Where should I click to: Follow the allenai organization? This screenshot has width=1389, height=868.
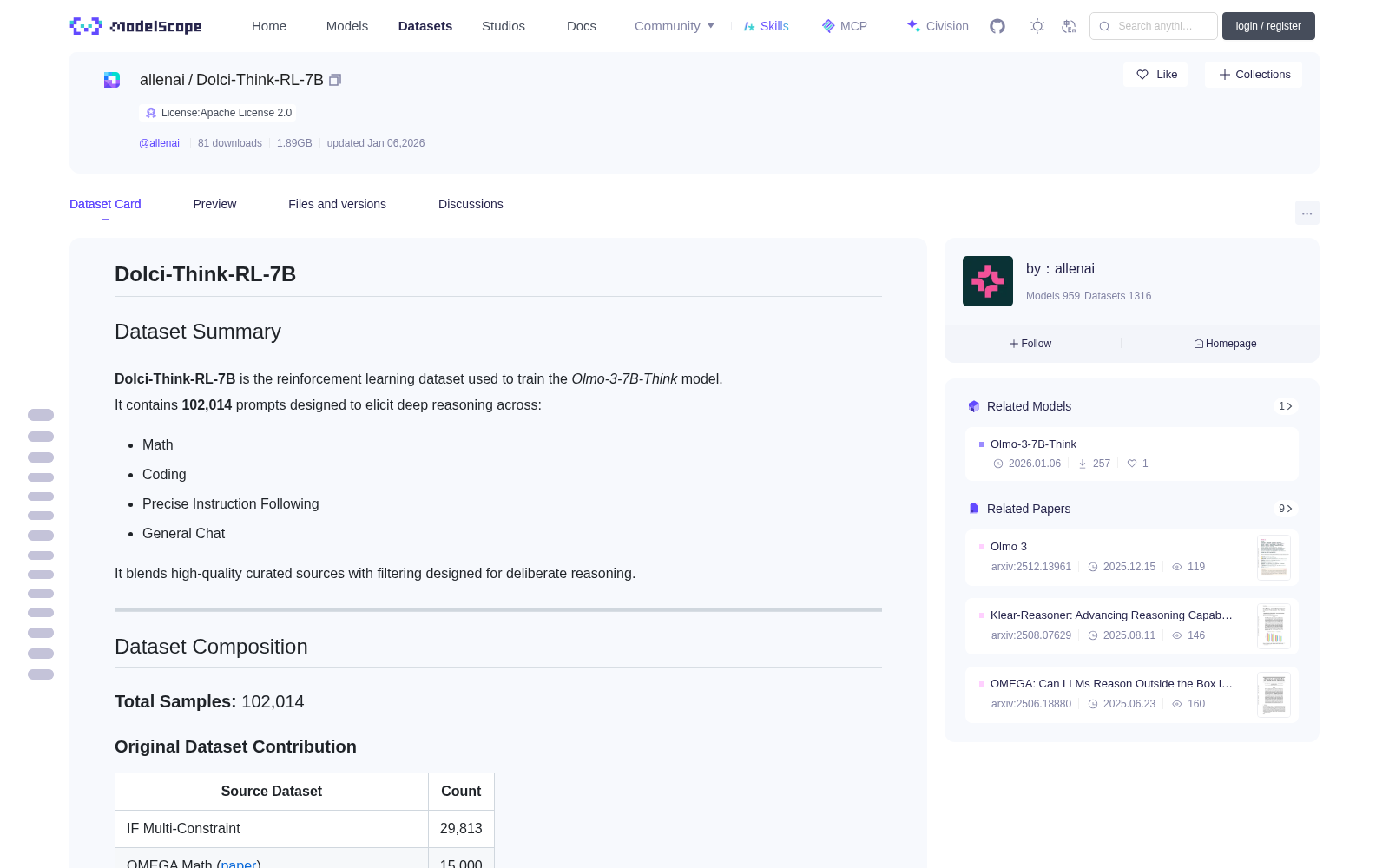tap(1030, 344)
